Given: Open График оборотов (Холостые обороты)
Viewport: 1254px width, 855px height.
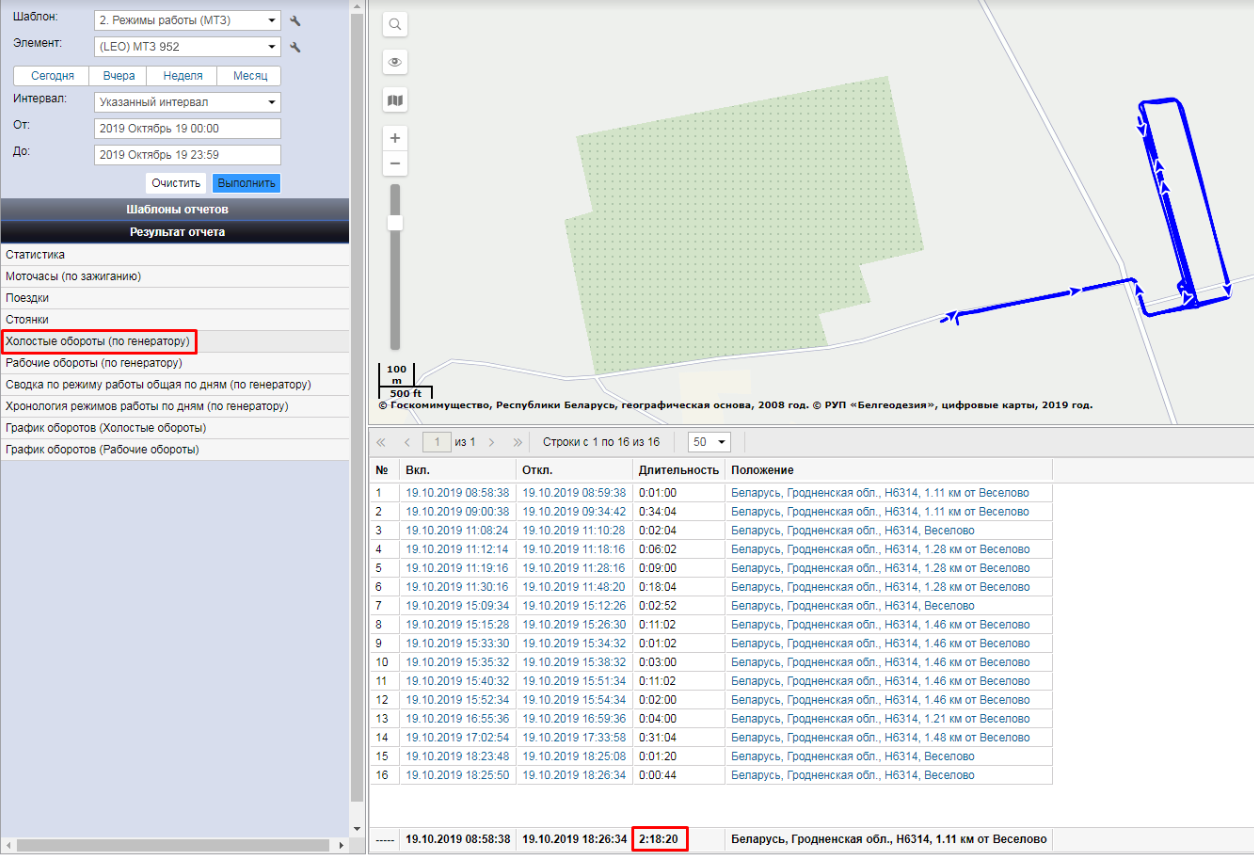Looking at the screenshot, I should point(175,428).
